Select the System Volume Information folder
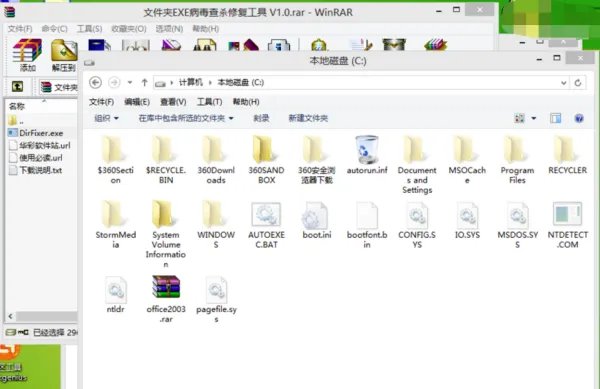 pos(166,234)
